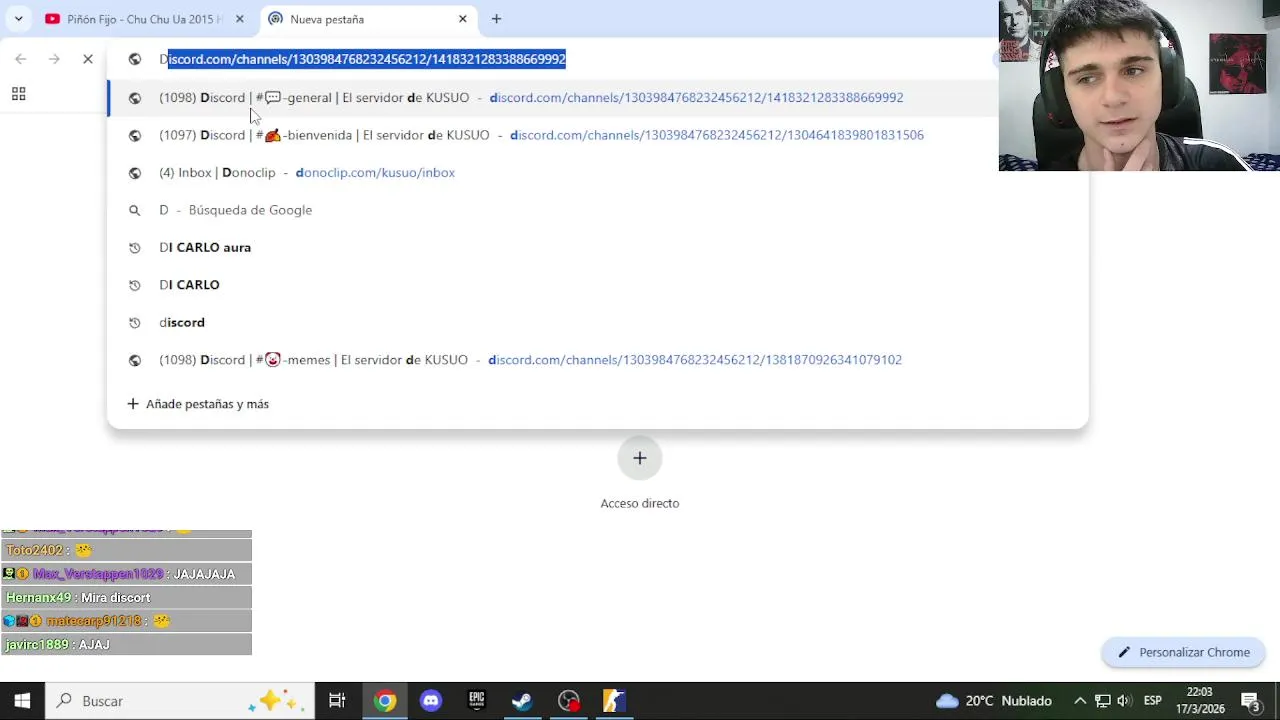
Task: Click the taskbar Buscar search box
Action: [x=180, y=701]
